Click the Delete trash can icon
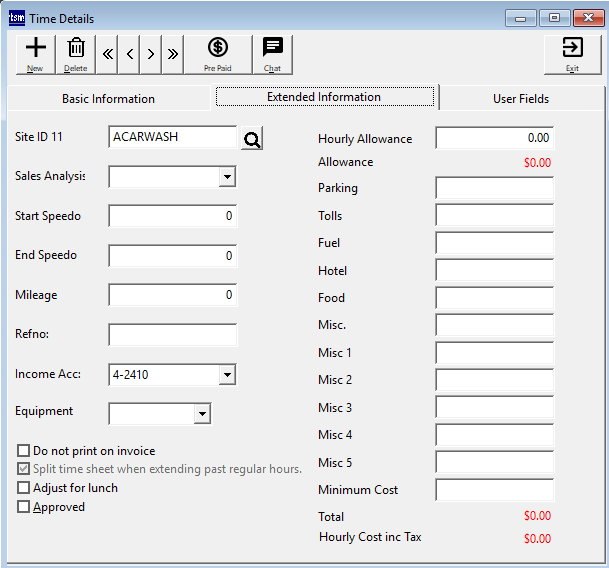Viewport: 609px width, 568px height. pyautogui.click(x=76, y=53)
